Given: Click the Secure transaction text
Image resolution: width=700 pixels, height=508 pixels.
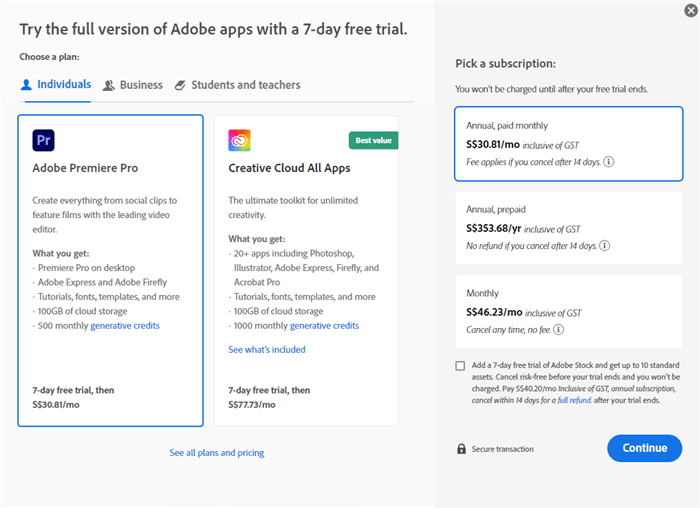Looking at the screenshot, I should (x=503, y=449).
